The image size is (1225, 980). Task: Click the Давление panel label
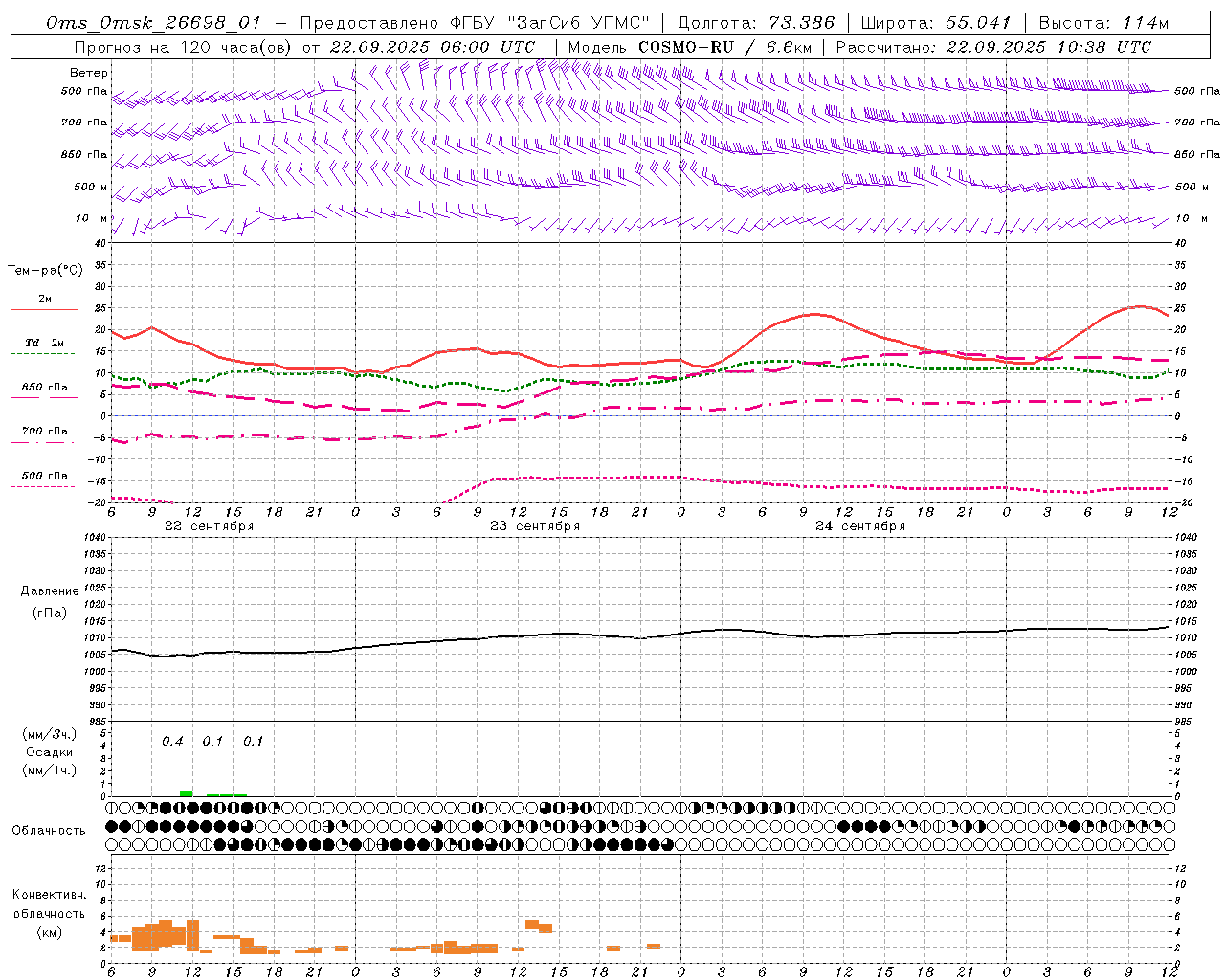(x=50, y=591)
